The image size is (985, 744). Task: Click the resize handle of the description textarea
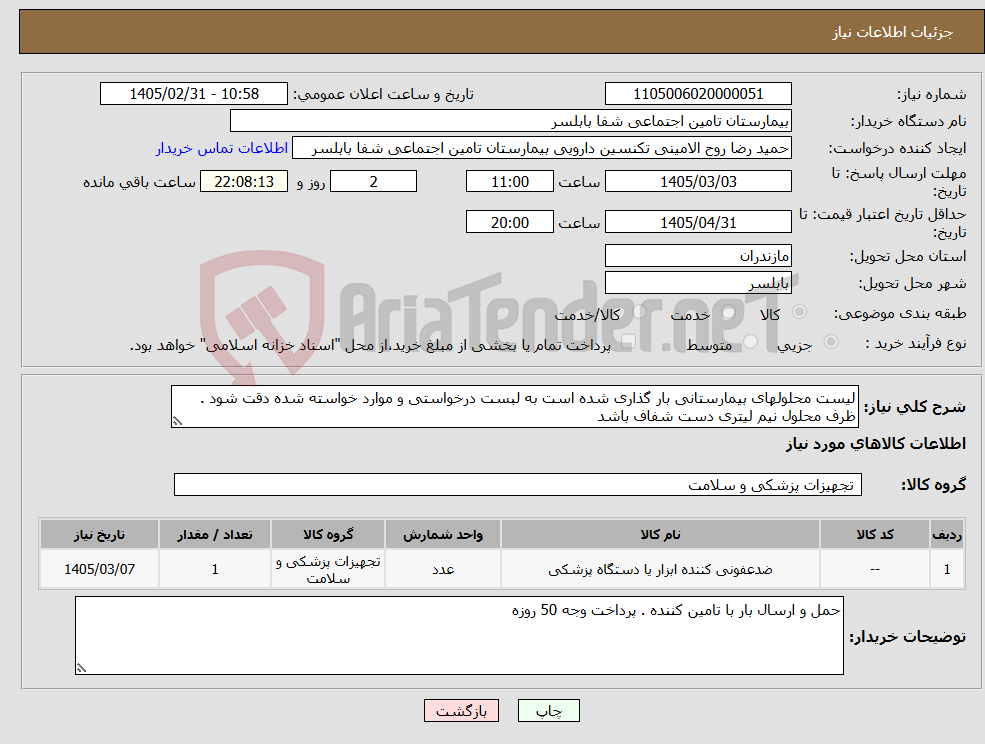click(x=177, y=422)
